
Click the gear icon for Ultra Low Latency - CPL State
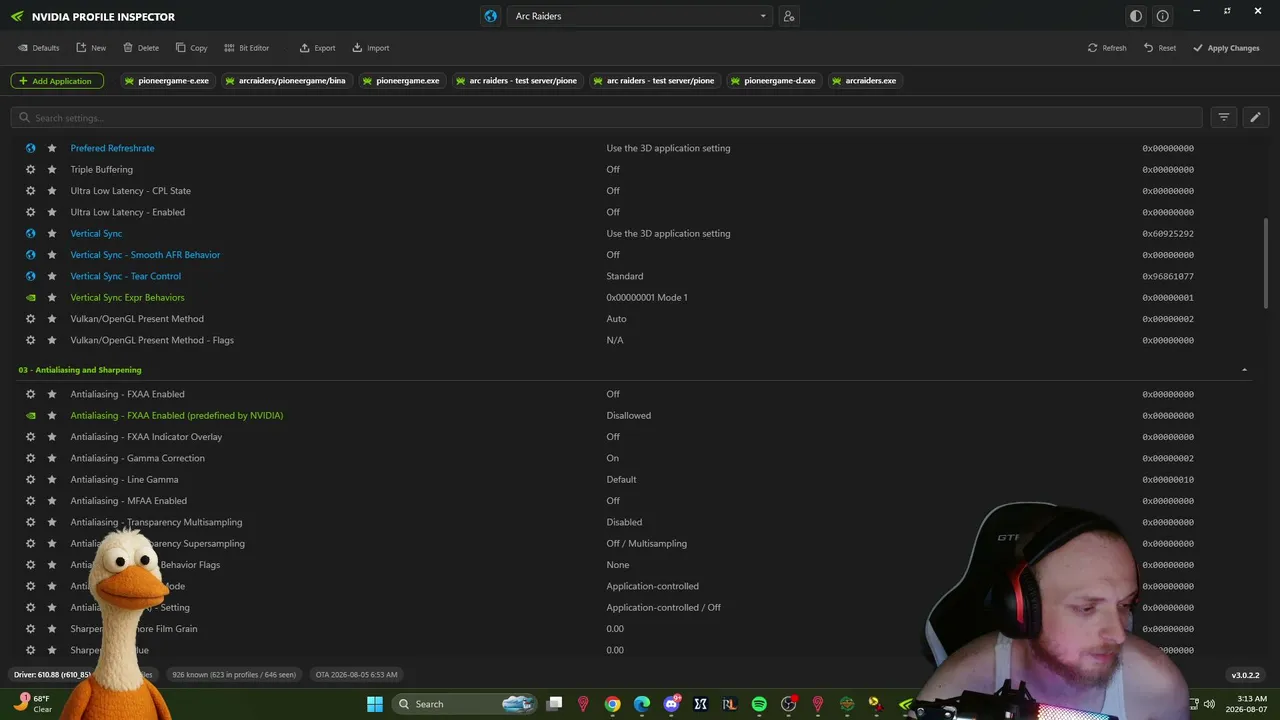coord(31,191)
